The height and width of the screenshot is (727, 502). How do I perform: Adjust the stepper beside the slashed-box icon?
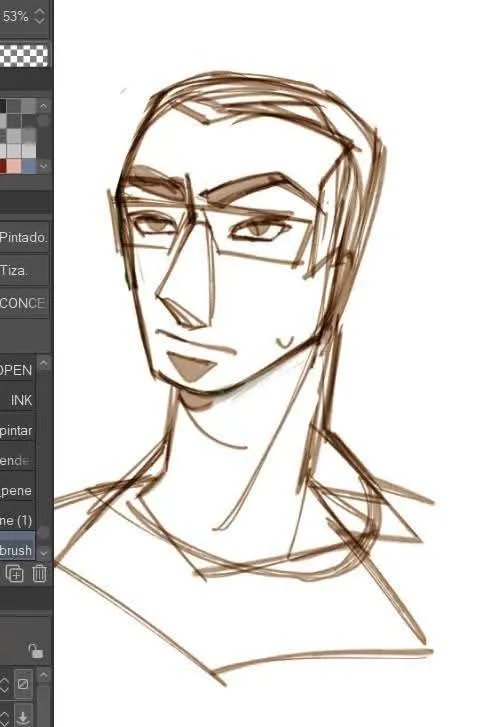click(x=5, y=683)
